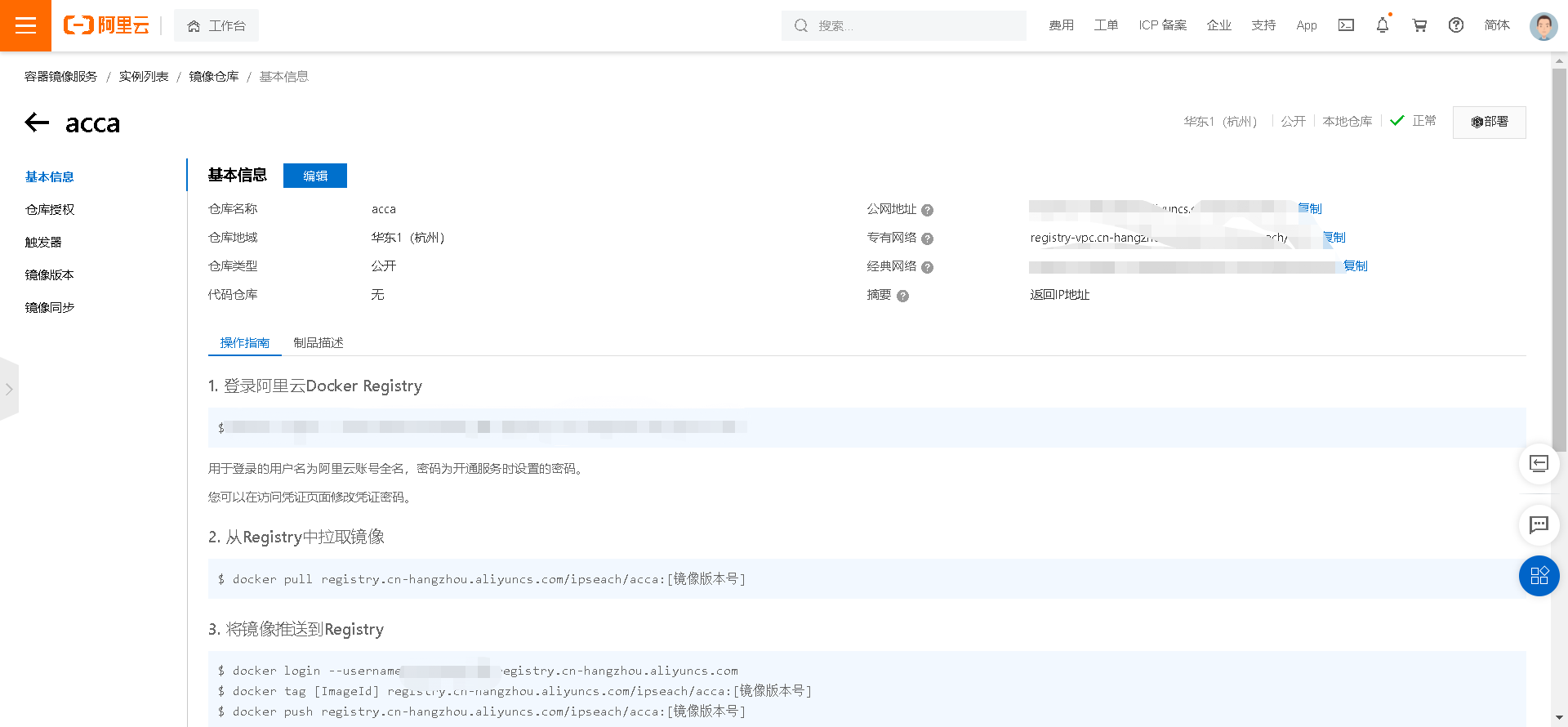This screenshot has height=727, width=1568.
Task: Go to 实例列表 breadcrumb
Action: click(x=144, y=77)
